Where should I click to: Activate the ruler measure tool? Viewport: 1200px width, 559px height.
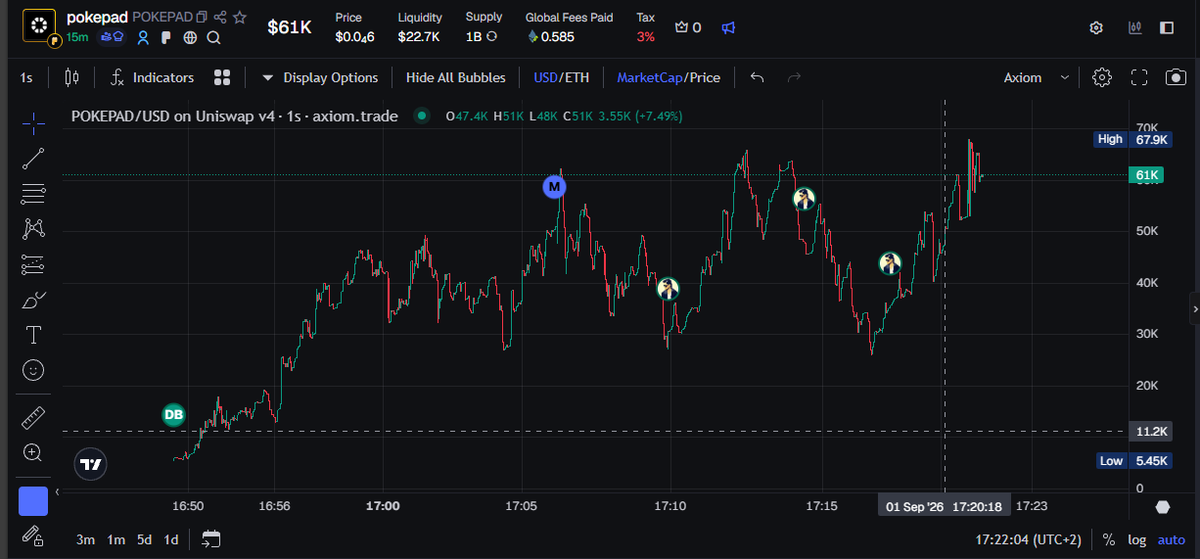(x=33, y=416)
